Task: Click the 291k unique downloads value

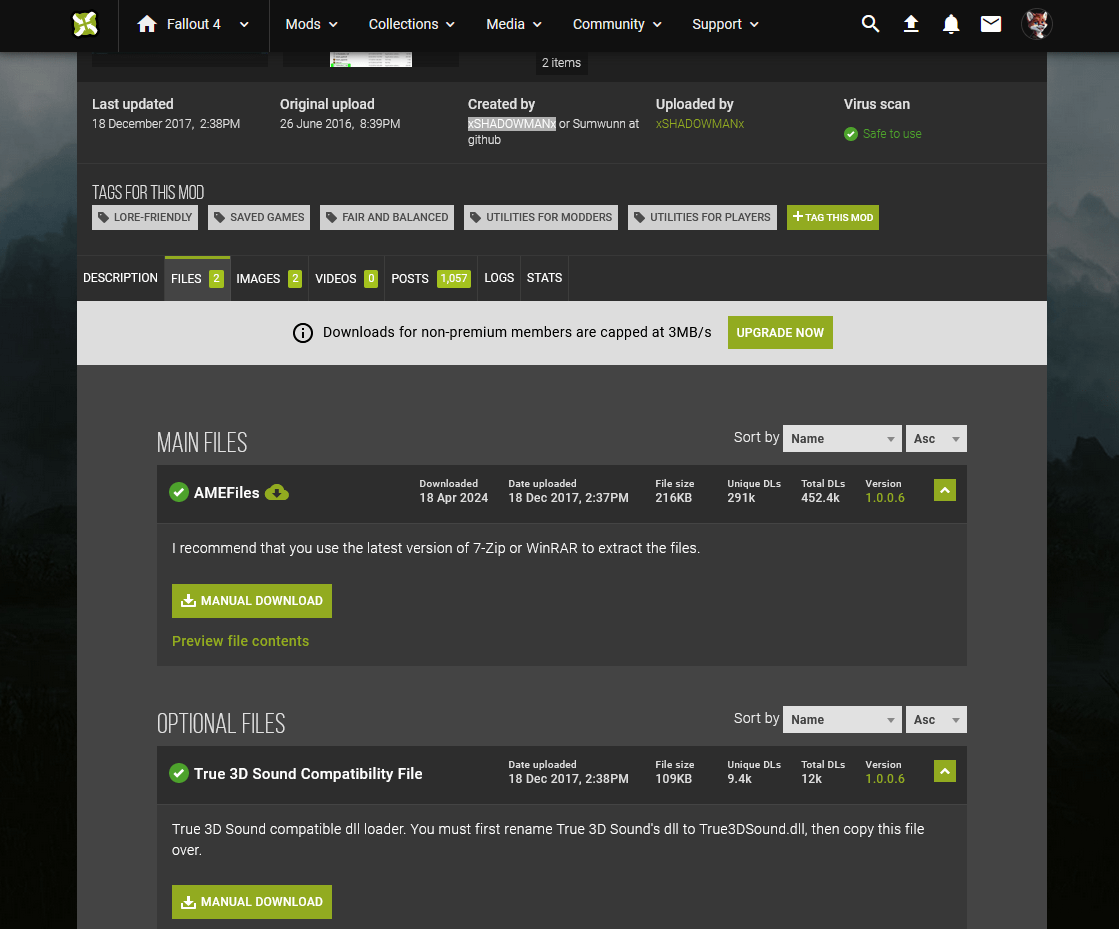Action: pos(741,498)
